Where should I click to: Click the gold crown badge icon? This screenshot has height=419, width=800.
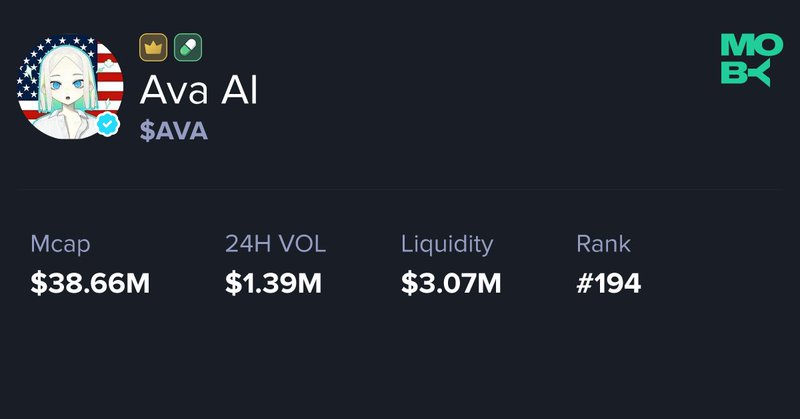tap(153, 47)
